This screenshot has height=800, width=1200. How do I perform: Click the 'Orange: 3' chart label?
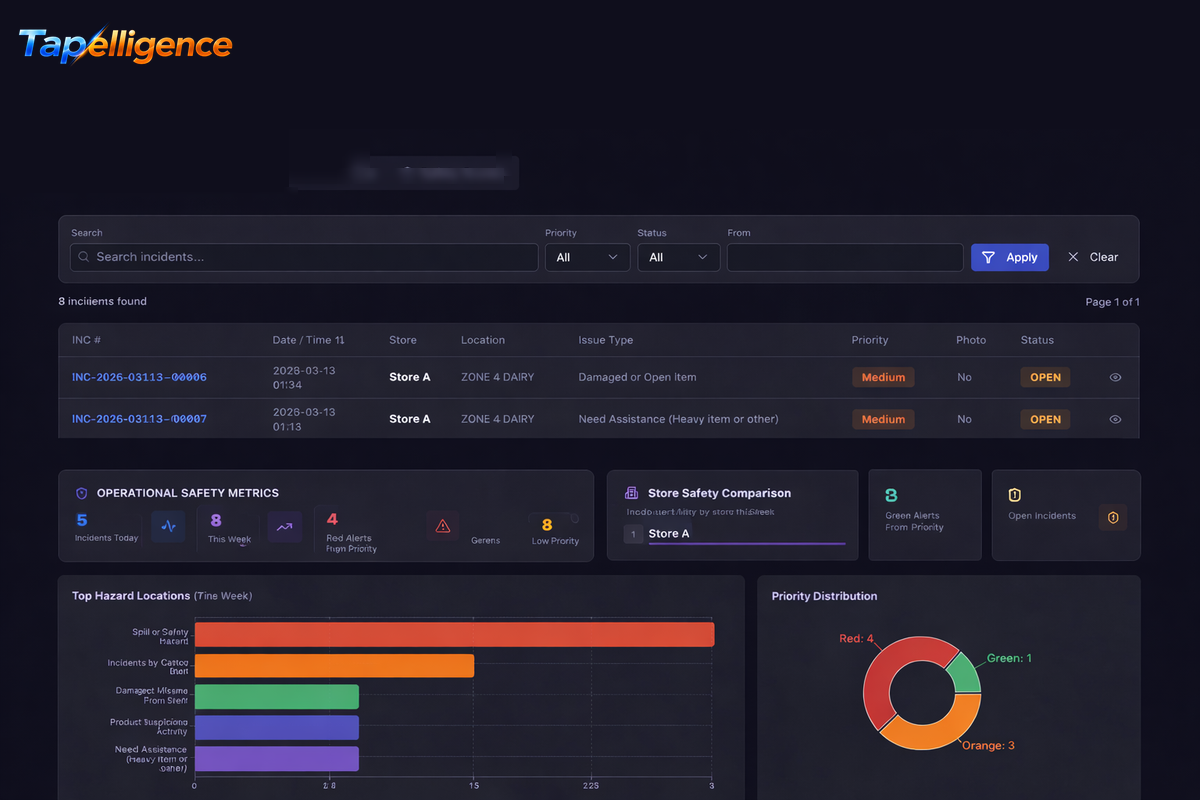tap(988, 745)
